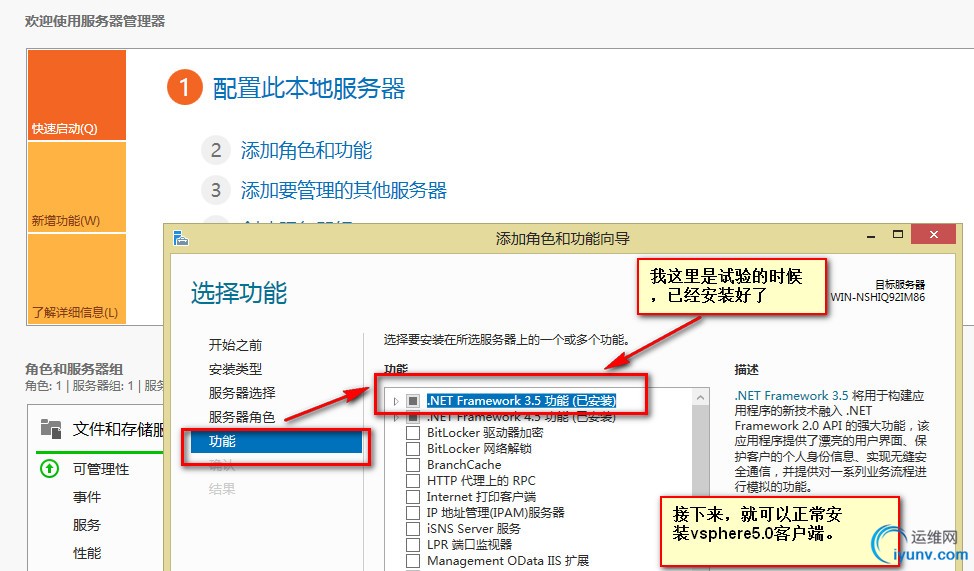Select the HTTP 代理上的 RPC label
Image resolution: width=974 pixels, height=571 pixels.
point(481,480)
